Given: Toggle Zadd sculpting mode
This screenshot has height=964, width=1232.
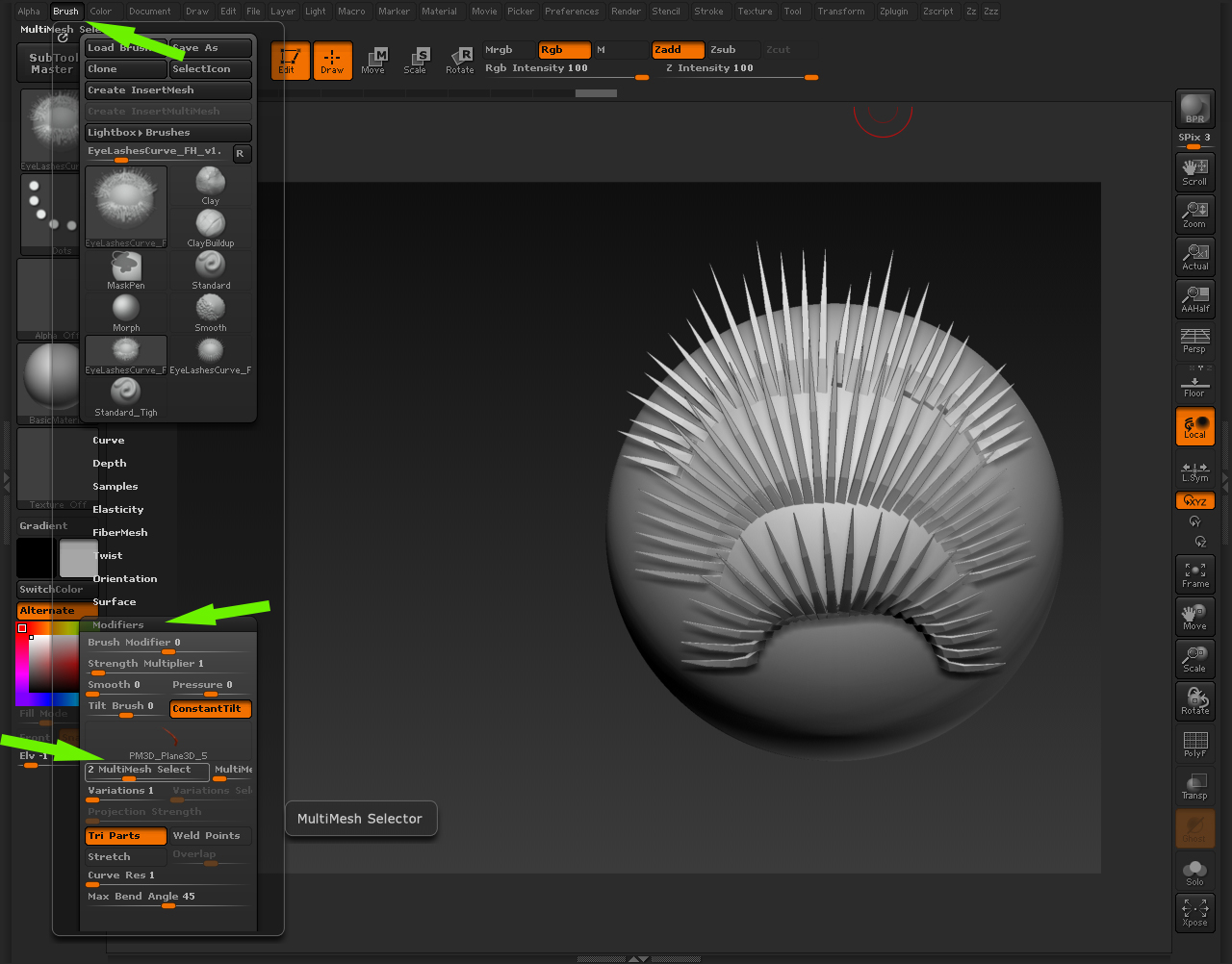Looking at the screenshot, I should 678,50.
